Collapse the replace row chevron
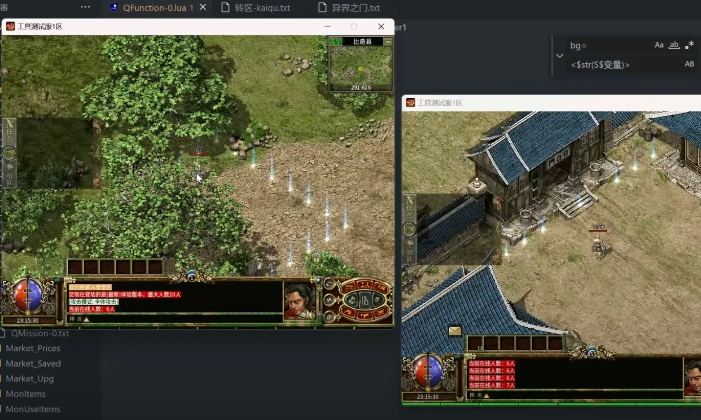Screen dimensions: 701x420 click(559, 55)
